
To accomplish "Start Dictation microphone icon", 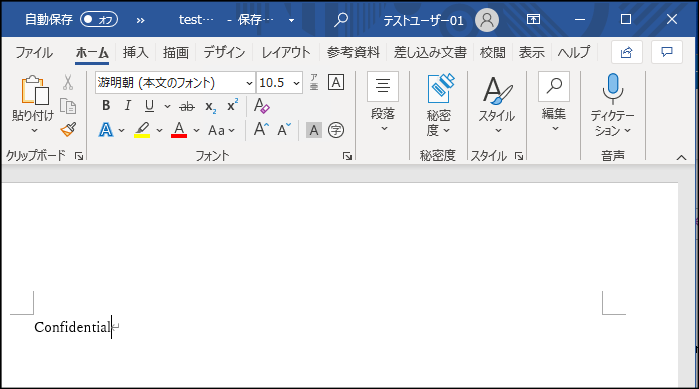I will [613, 88].
